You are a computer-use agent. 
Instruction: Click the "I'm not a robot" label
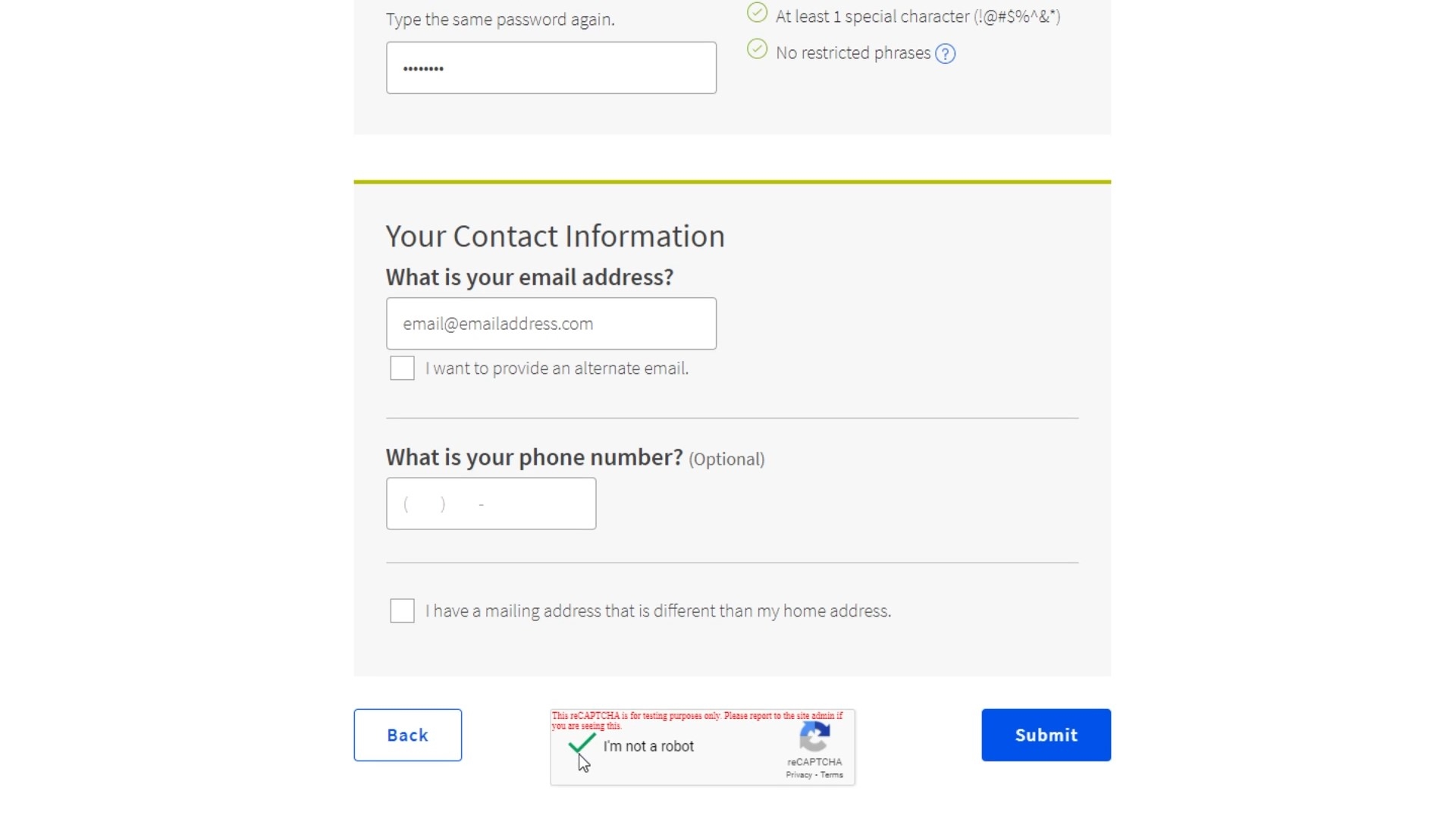click(648, 746)
